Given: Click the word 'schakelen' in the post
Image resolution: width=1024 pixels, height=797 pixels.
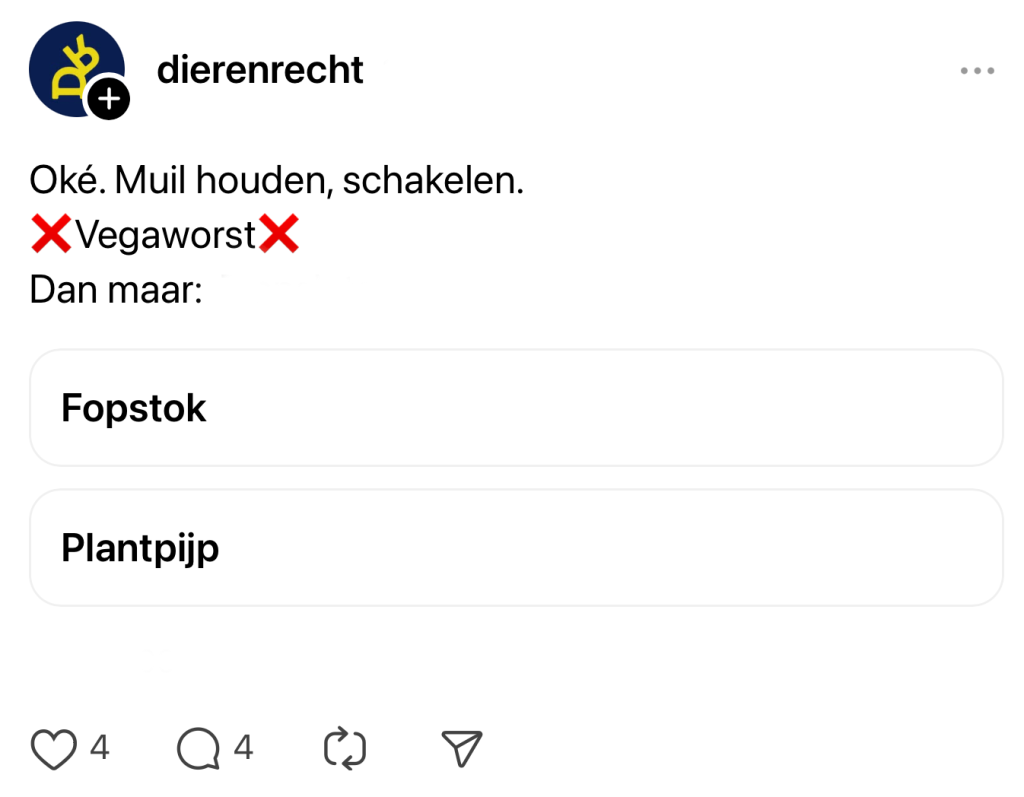Looking at the screenshot, I should pos(432,182).
